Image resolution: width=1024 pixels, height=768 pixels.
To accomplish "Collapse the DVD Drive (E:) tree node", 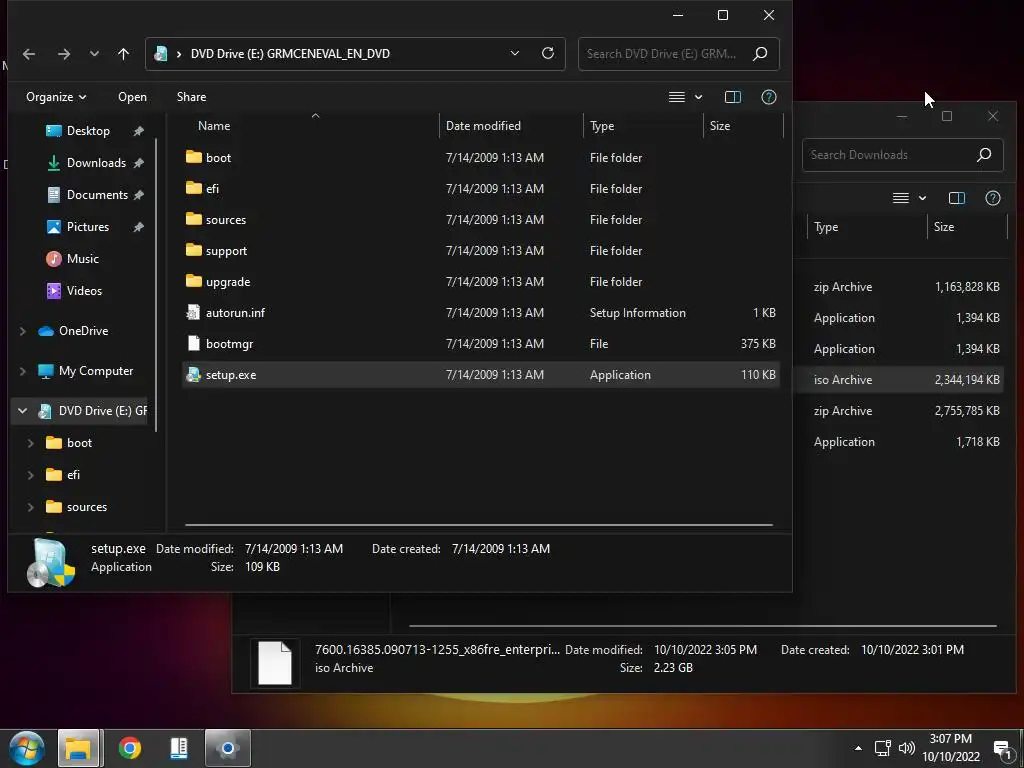I will (x=23, y=411).
